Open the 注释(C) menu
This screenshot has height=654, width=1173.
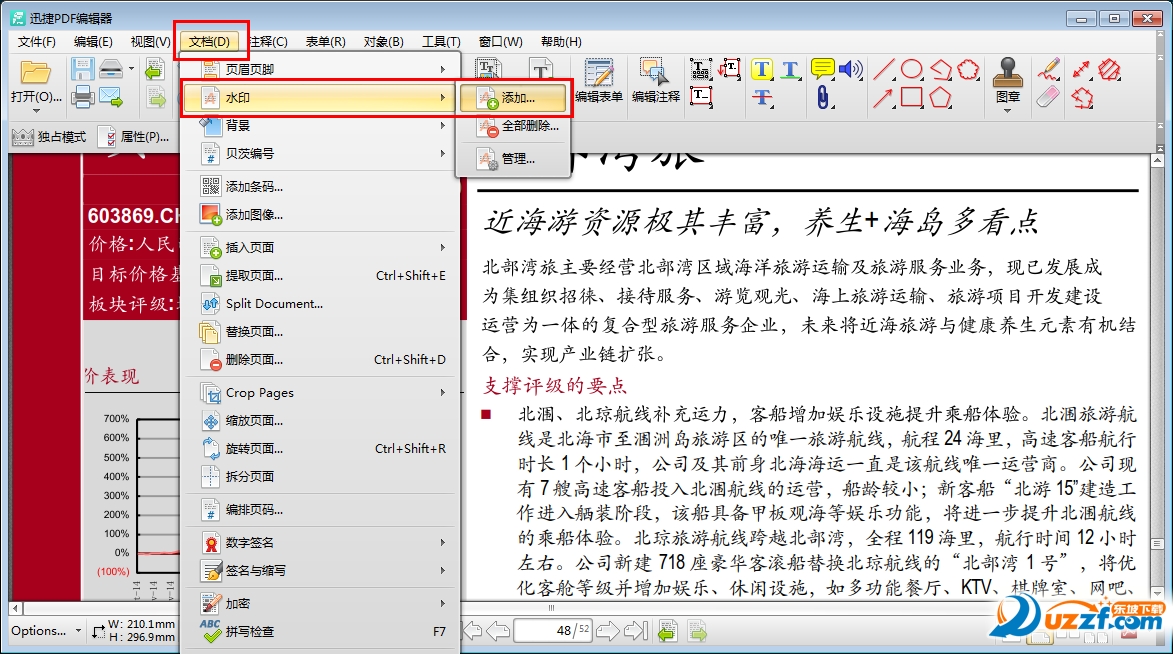(268, 41)
